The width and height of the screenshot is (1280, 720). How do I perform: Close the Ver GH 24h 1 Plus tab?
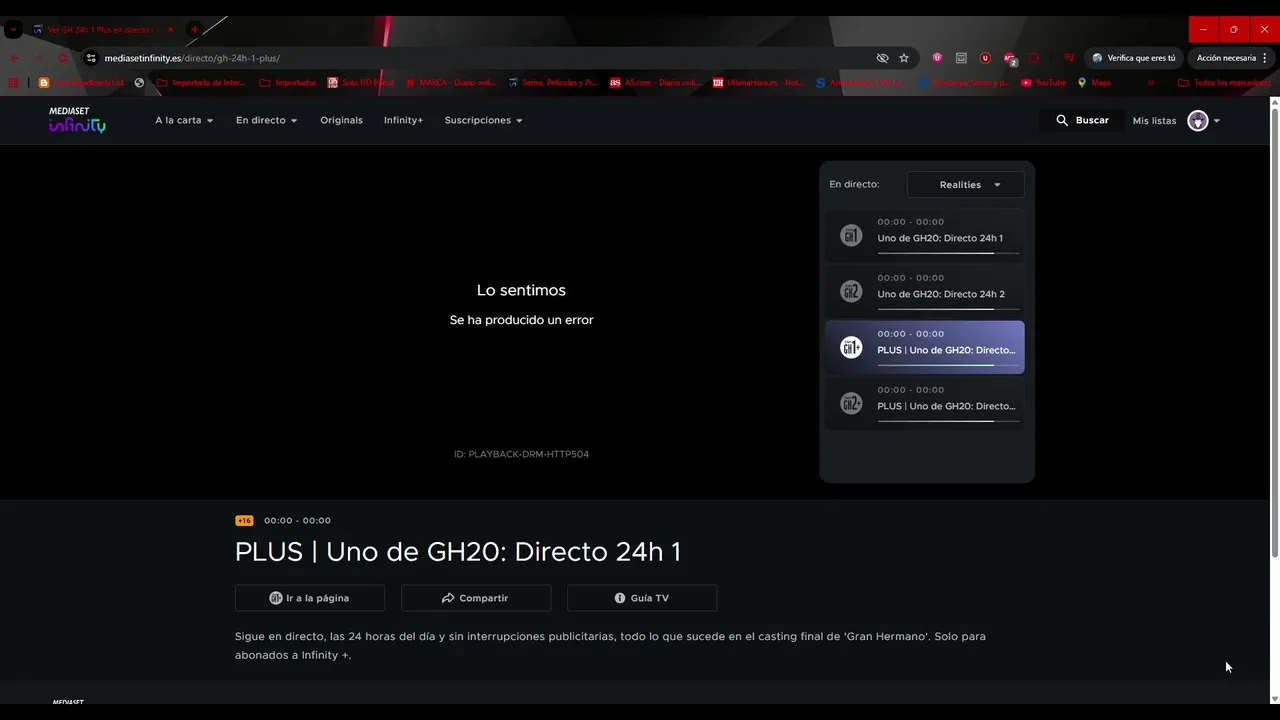coord(170,30)
